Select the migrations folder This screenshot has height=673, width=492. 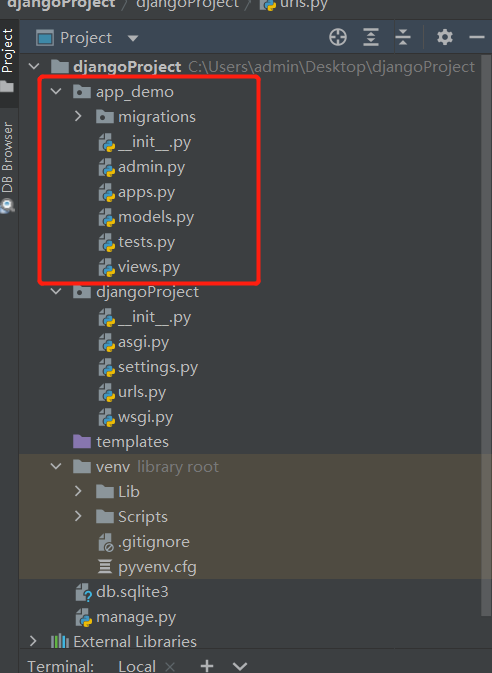pos(157,117)
